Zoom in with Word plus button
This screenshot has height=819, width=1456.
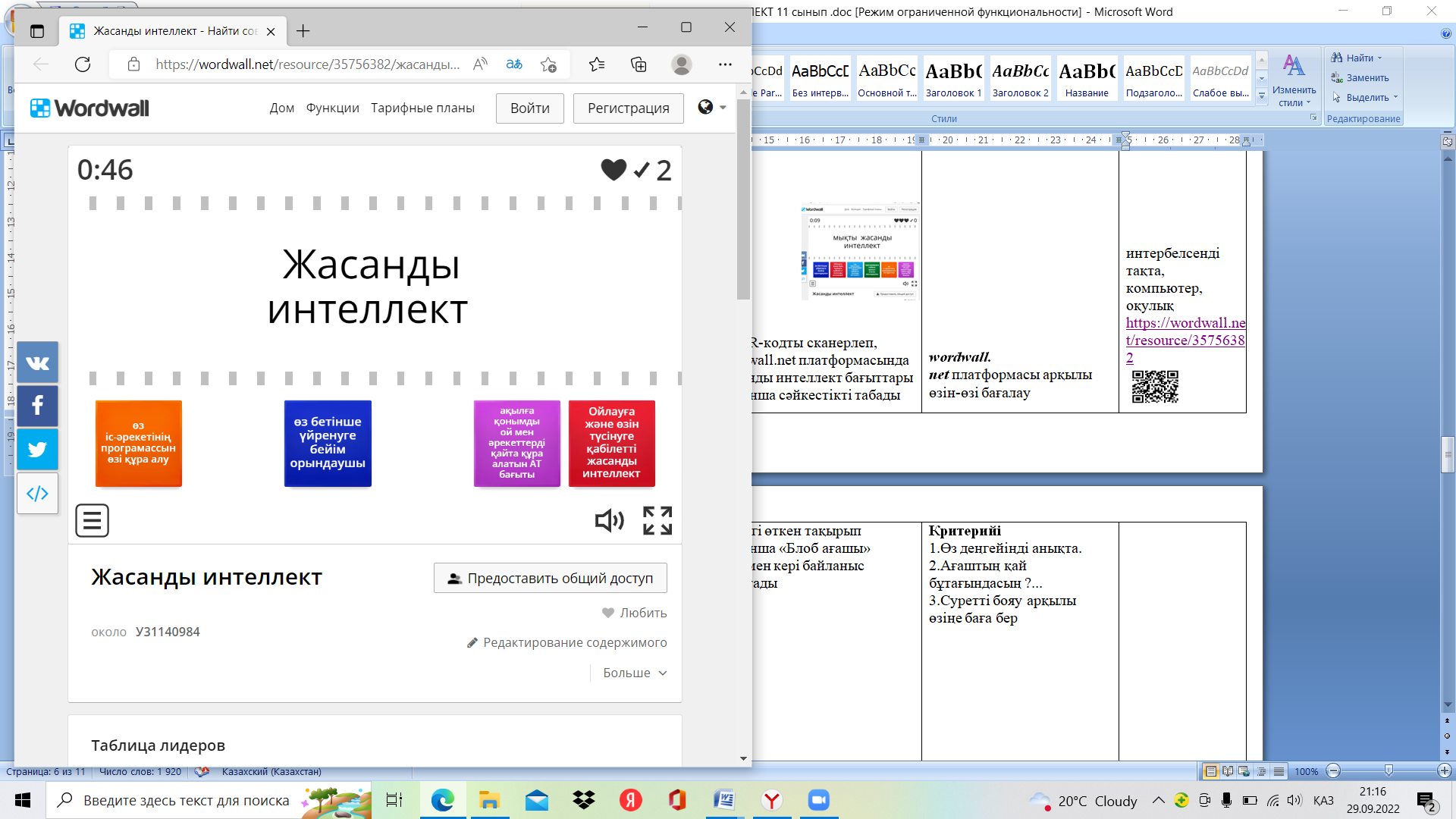[x=1444, y=771]
